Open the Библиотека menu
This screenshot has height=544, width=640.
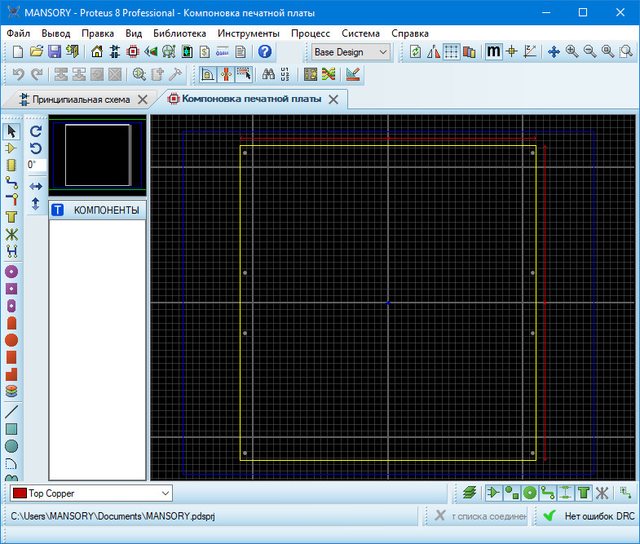click(181, 33)
